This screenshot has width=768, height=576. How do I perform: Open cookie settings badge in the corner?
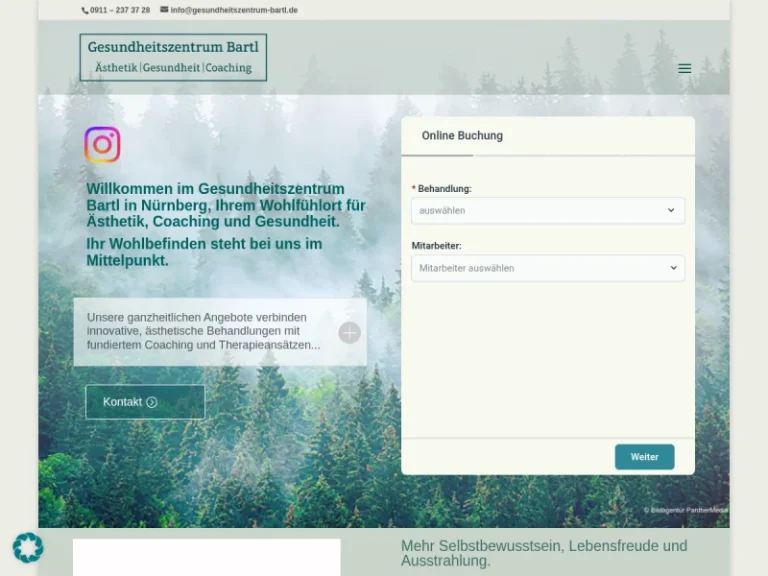(28, 547)
